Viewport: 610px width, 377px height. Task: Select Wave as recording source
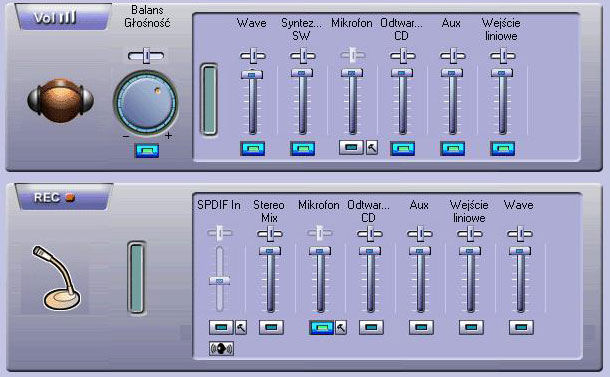tap(521, 328)
